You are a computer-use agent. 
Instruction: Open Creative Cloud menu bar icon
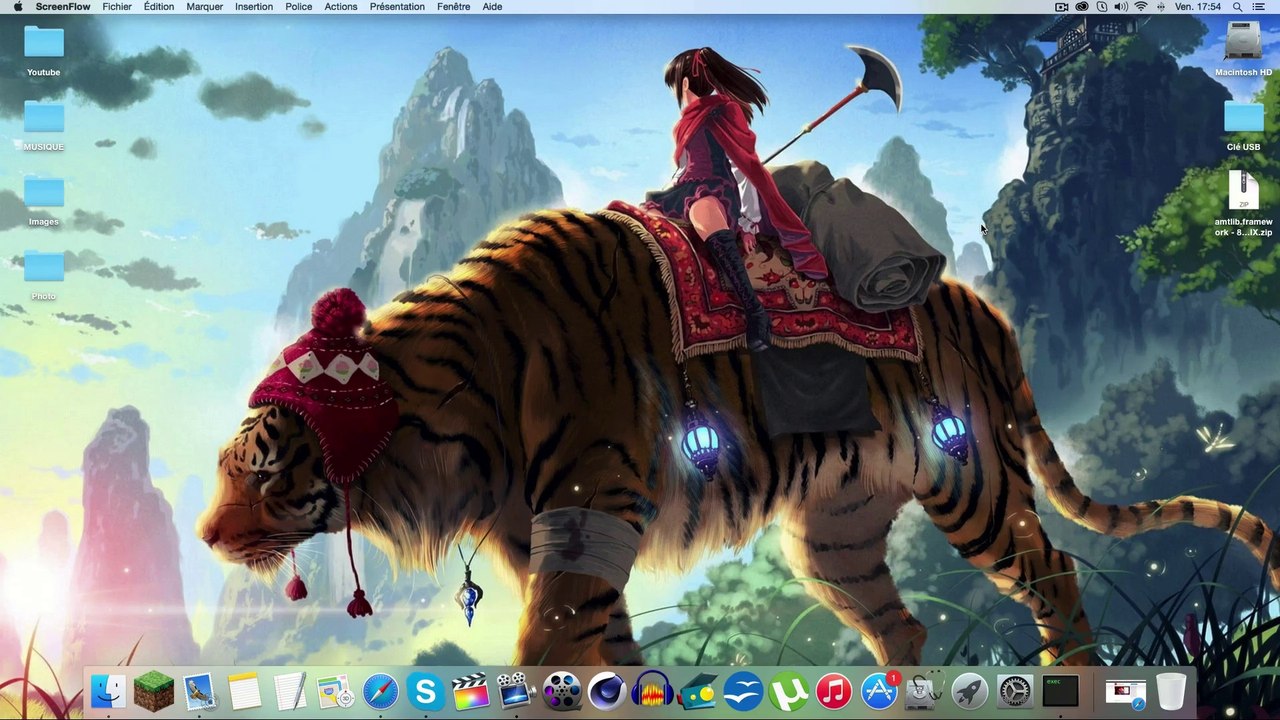(x=1082, y=7)
